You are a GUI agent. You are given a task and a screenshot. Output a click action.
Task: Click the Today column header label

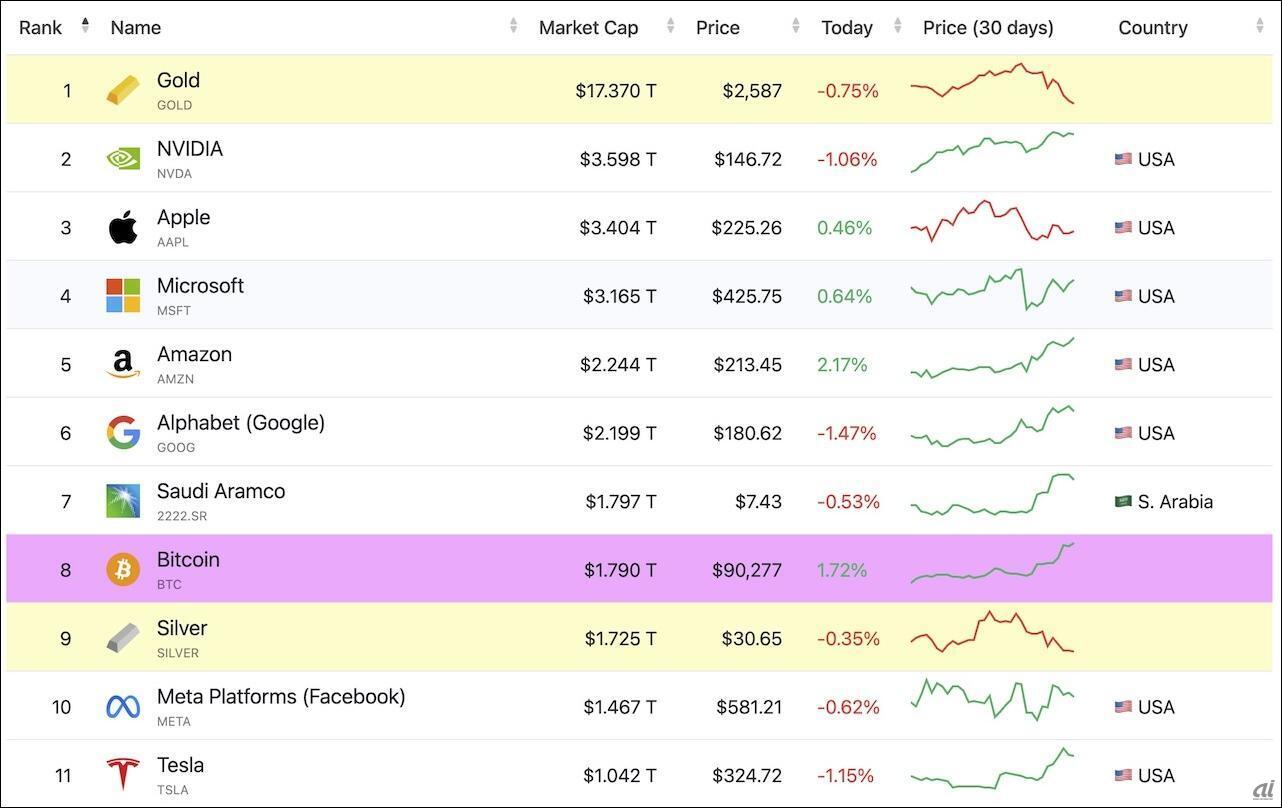click(847, 28)
